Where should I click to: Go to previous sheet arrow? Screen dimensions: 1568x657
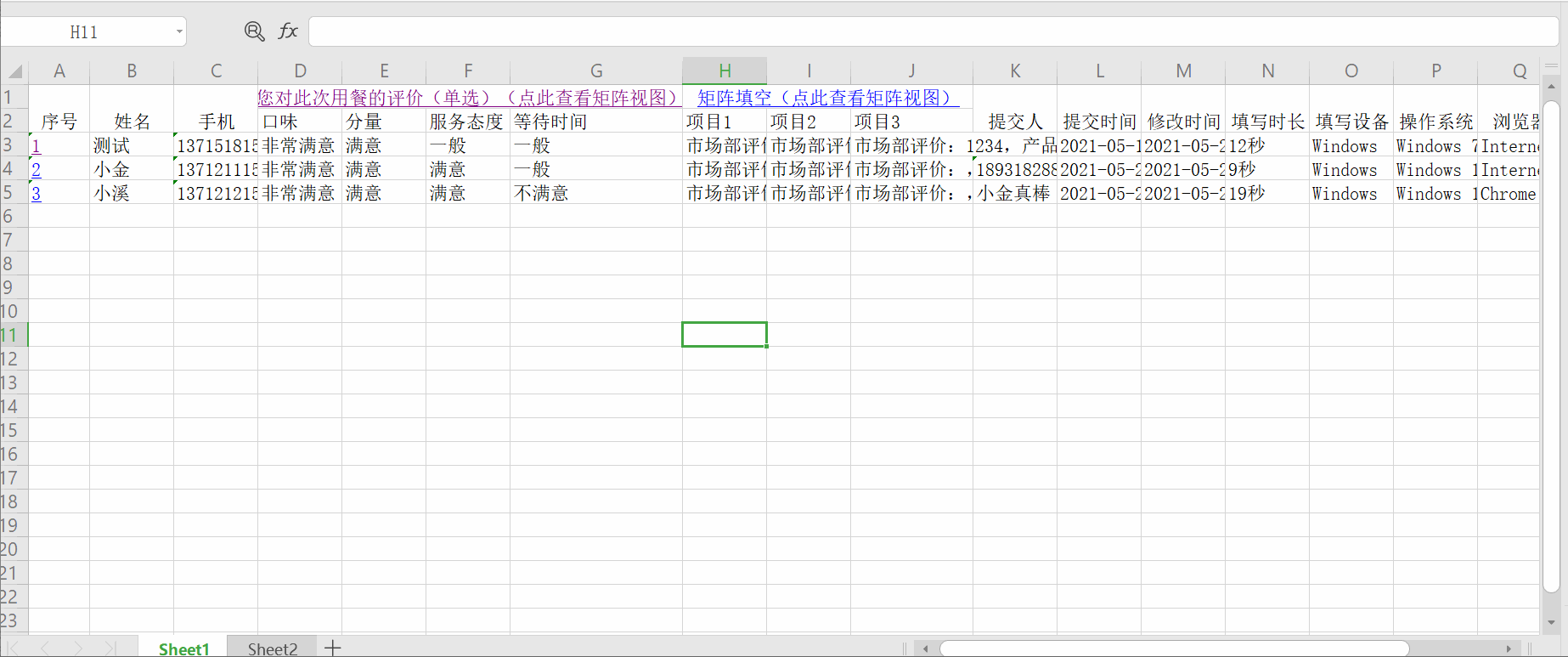tap(46, 648)
